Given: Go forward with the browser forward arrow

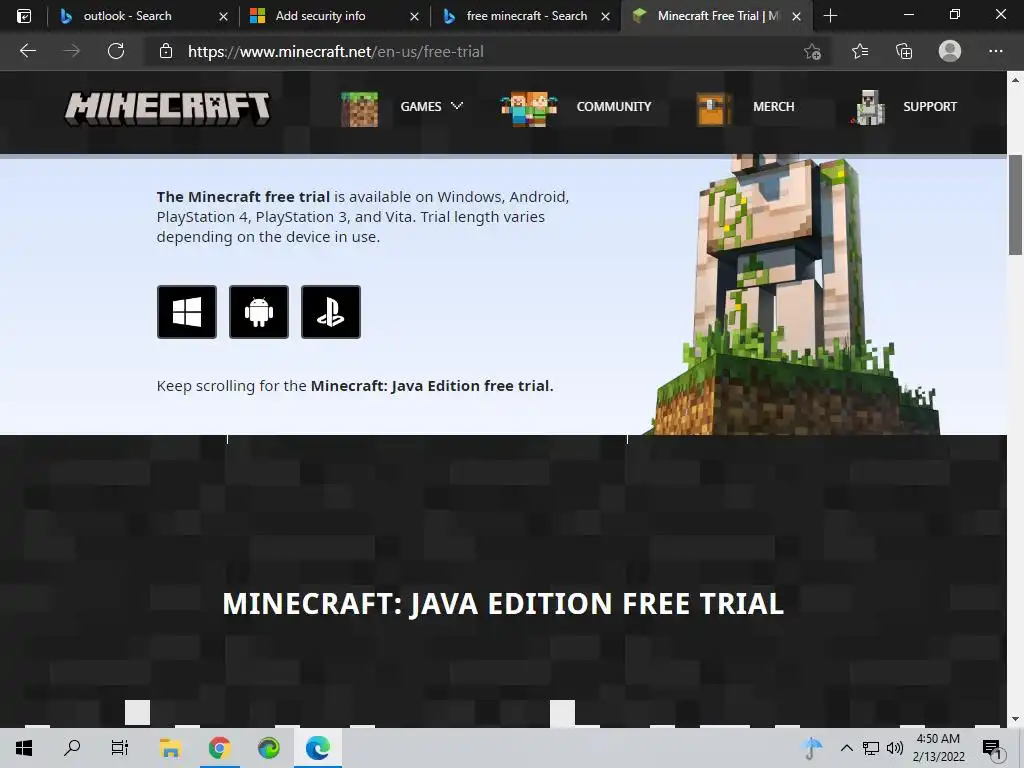Looking at the screenshot, I should [x=71, y=51].
